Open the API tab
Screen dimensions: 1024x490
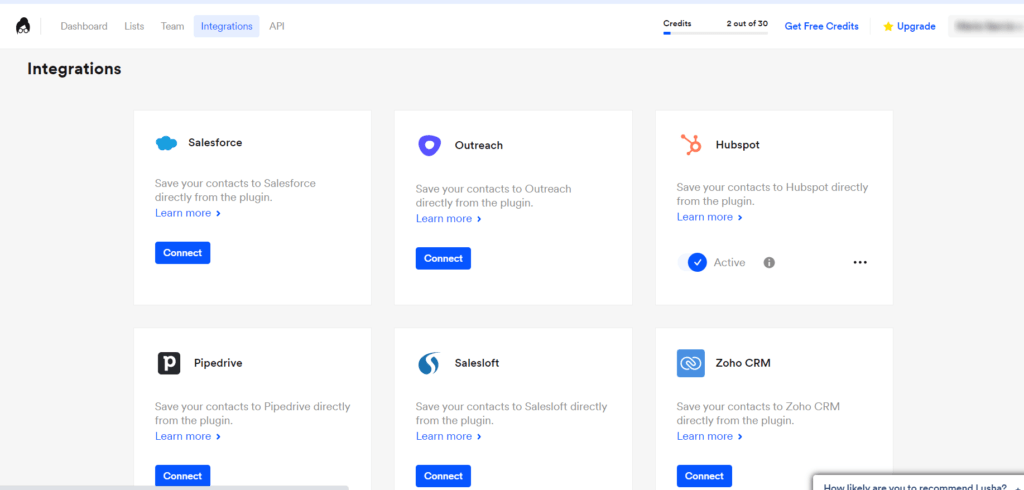tap(277, 26)
